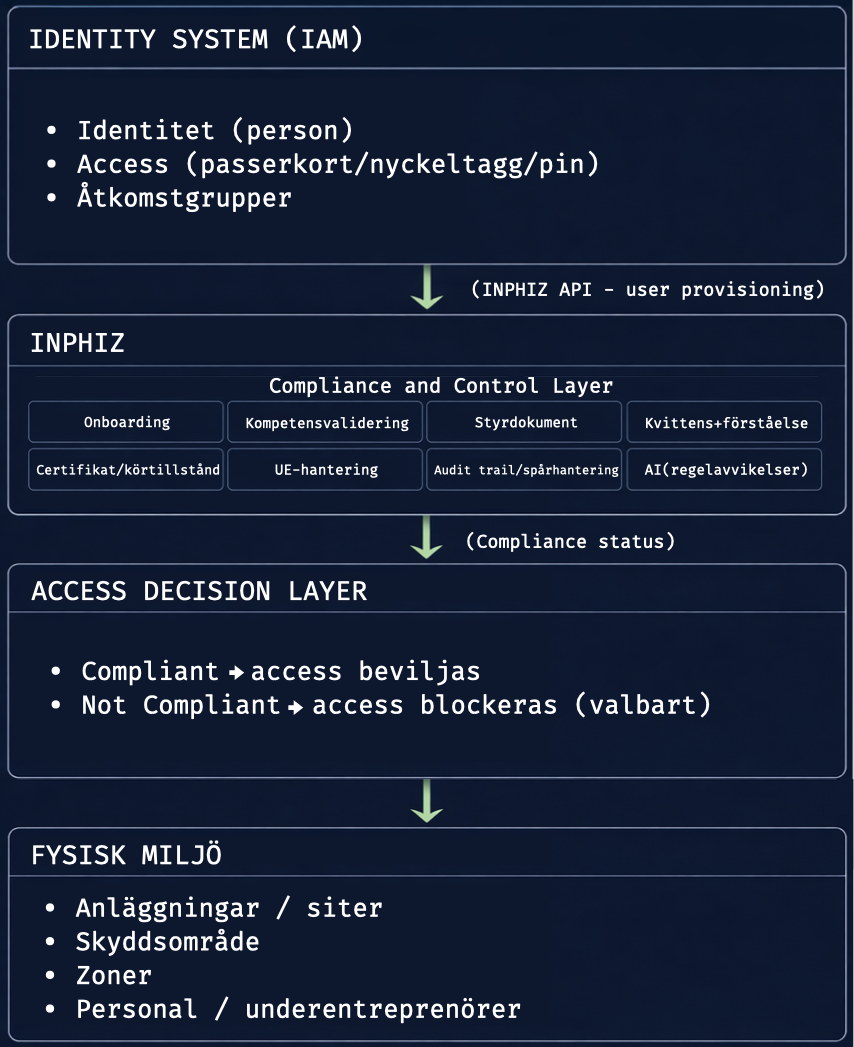Click the UE-hantering box
The width and height of the screenshot is (854, 1047).
tap(326, 470)
